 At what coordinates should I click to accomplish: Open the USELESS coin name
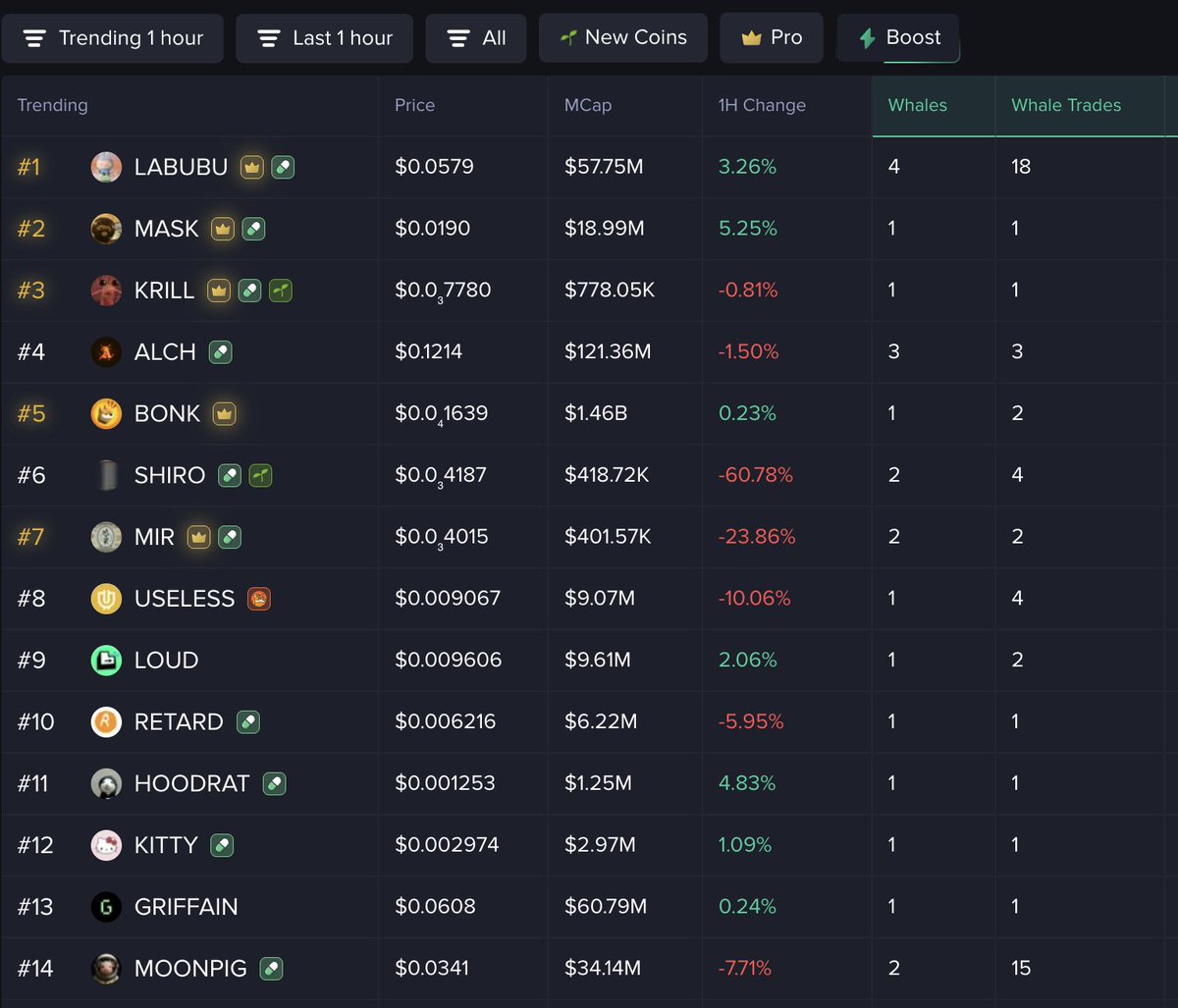pos(185,599)
